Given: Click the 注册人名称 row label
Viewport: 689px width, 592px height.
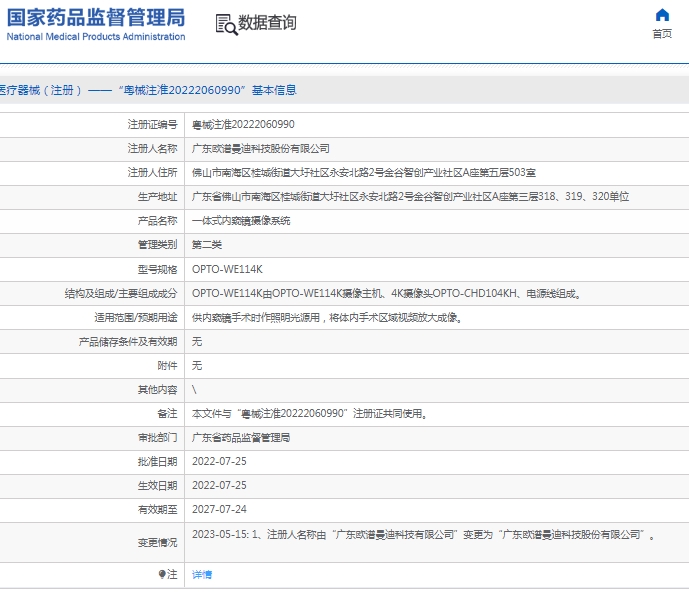Looking at the screenshot, I should click(152, 149).
